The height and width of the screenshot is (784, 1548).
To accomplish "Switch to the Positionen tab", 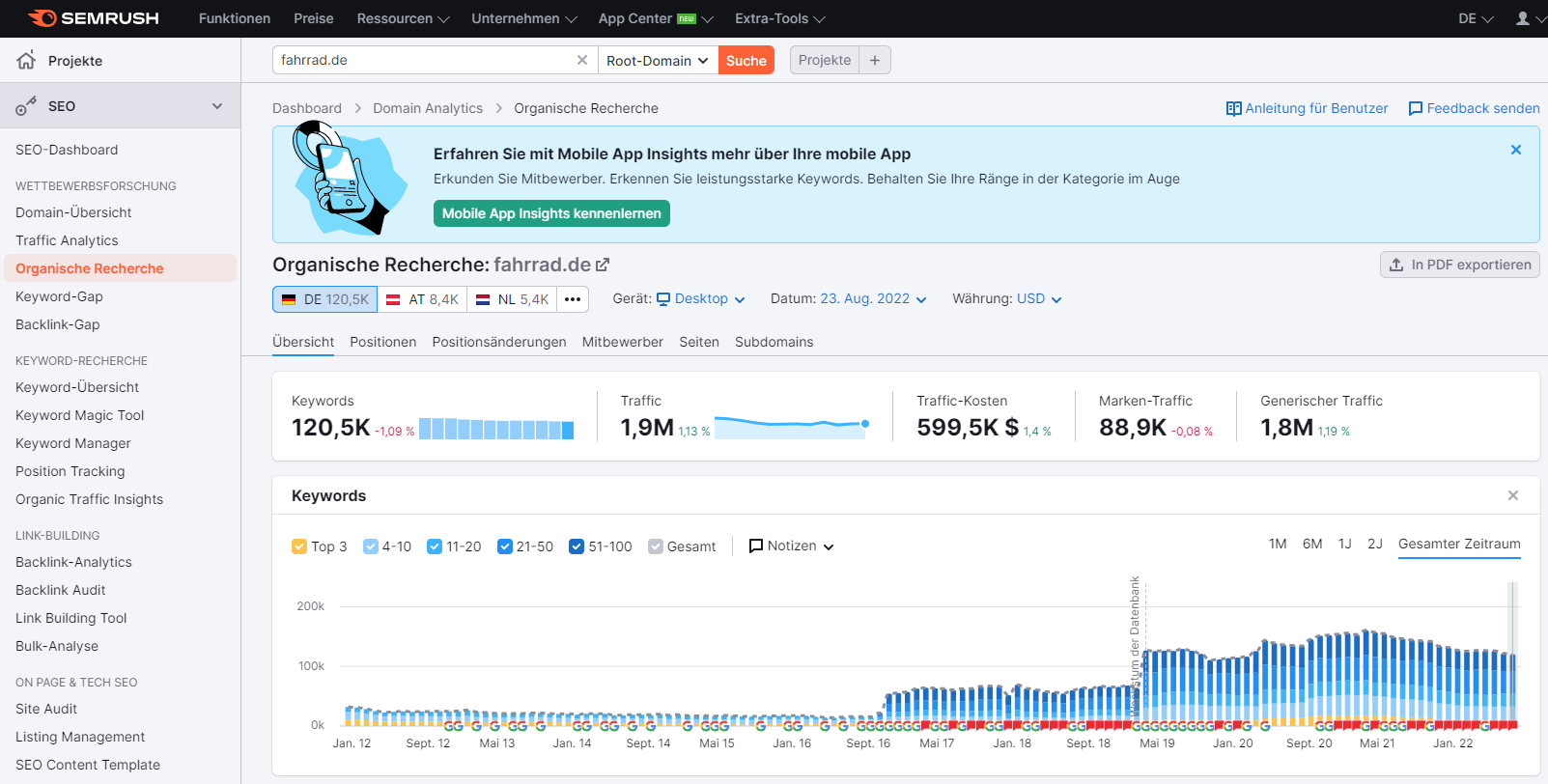I will (383, 342).
